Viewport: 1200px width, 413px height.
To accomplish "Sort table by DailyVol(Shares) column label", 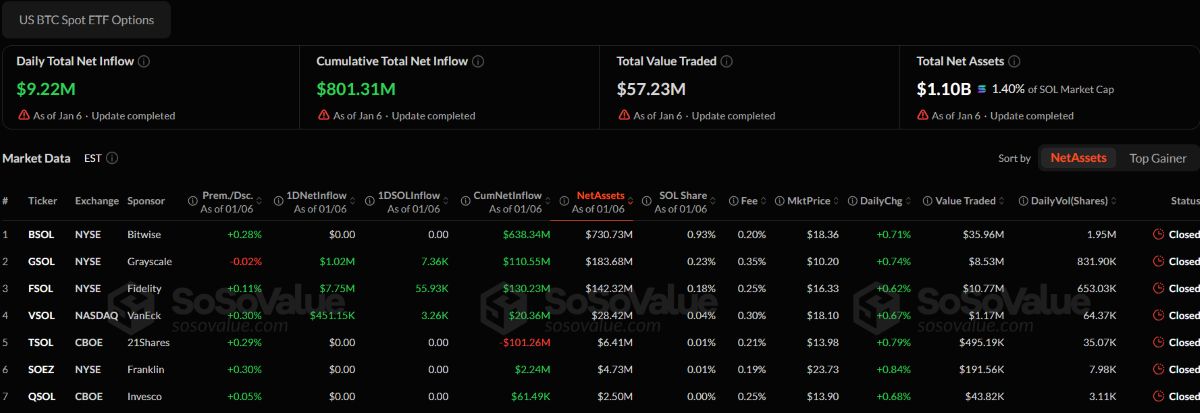I will point(1071,200).
